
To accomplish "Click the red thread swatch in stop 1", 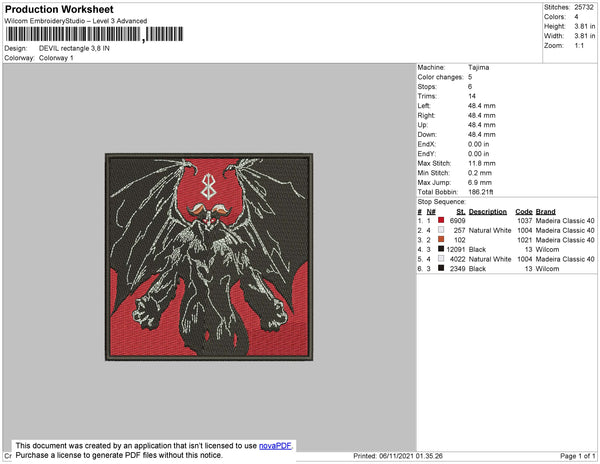I will click(x=441, y=220).
